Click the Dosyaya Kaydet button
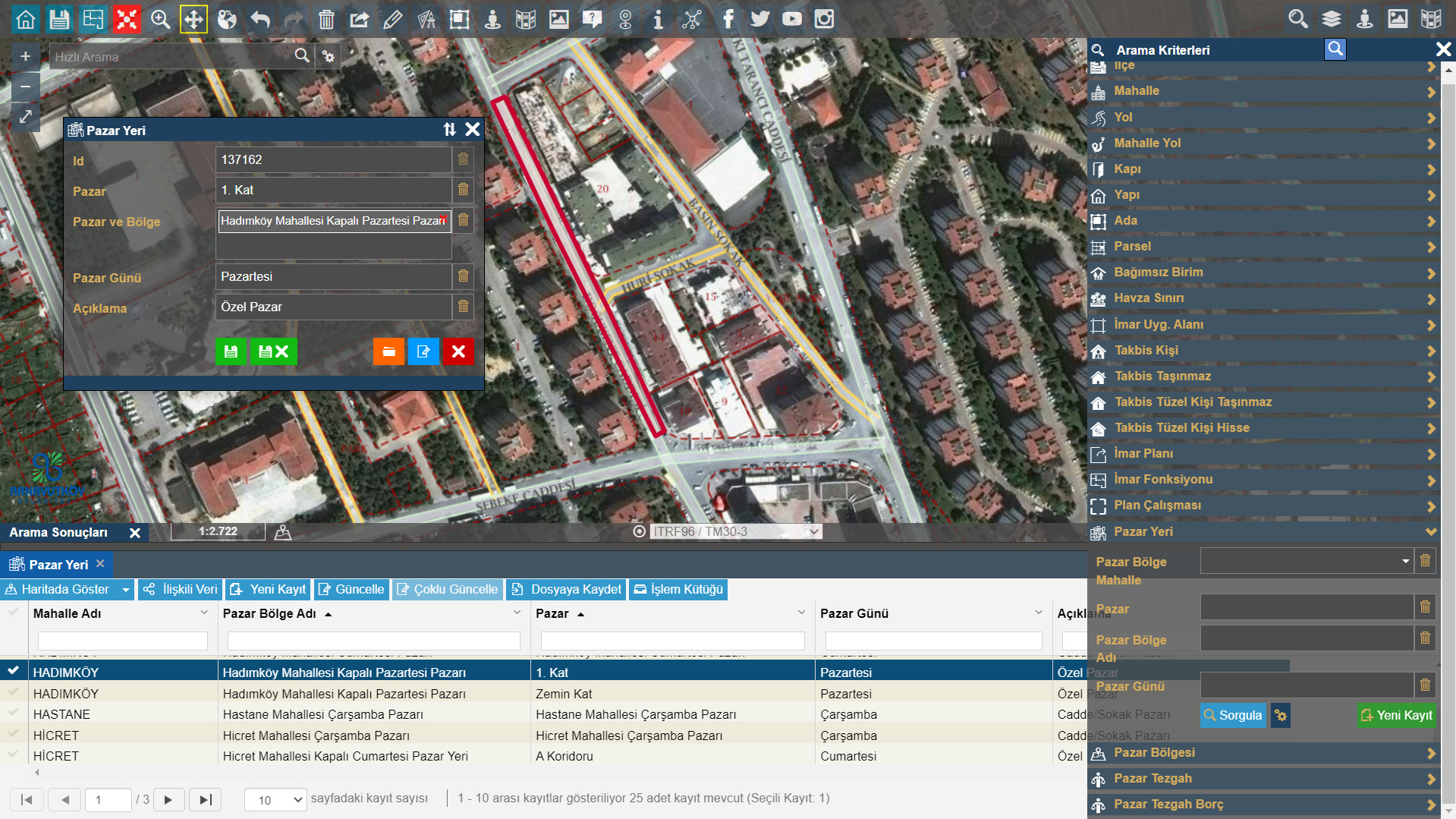This screenshot has height=819, width=1456. (567, 589)
